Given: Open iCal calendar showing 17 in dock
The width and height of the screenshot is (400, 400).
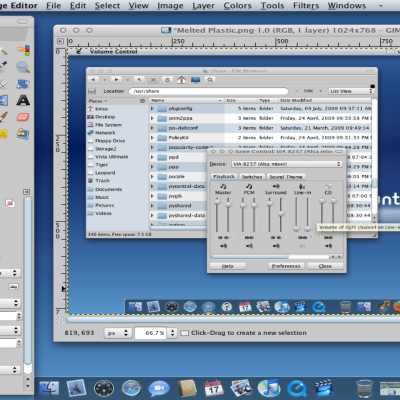Looking at the screenshot, I should [x=213, y=388].
